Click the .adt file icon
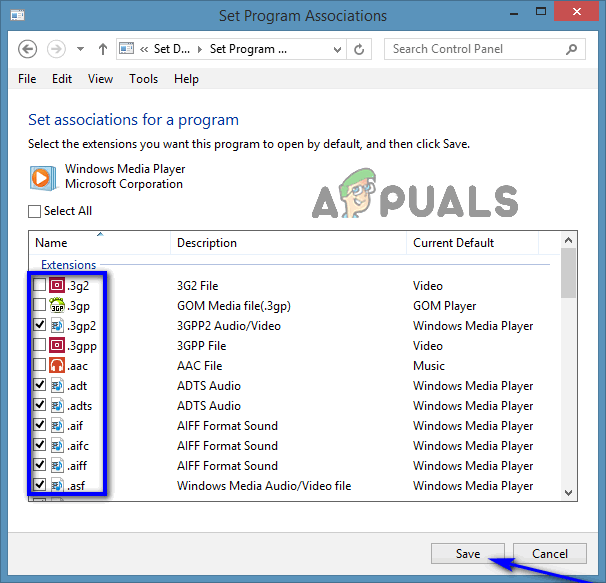The width and height of the screenshot is (606, 583). click(57, 385)
